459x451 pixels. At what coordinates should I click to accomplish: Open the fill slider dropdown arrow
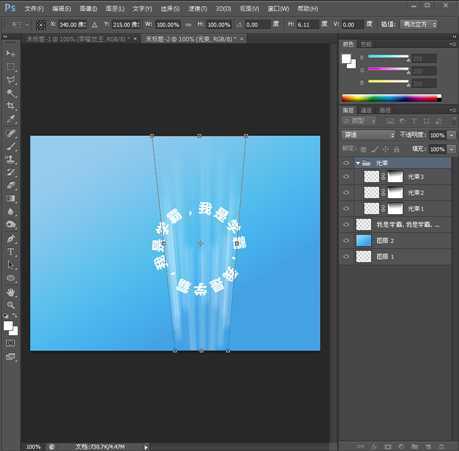(x=452, y=149)
